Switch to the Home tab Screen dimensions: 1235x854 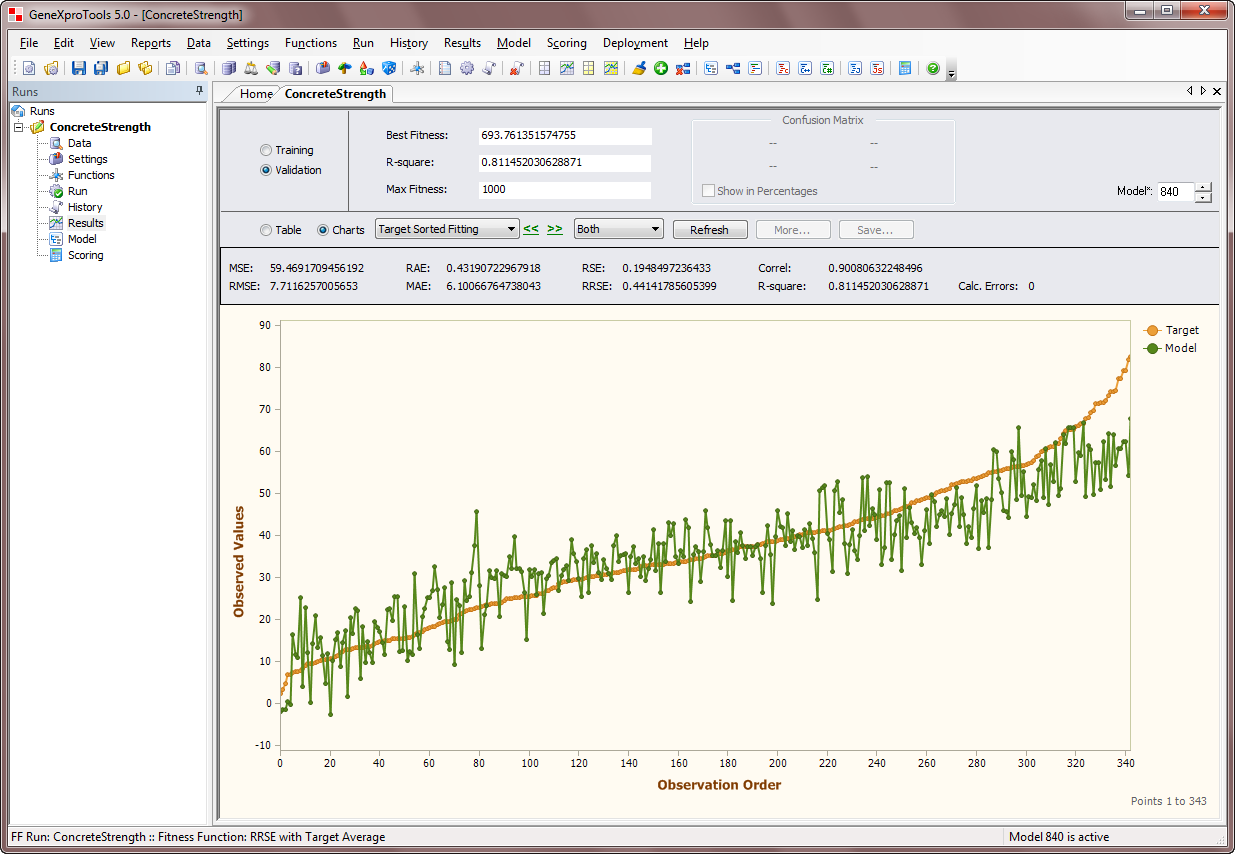tap(255, 94)
